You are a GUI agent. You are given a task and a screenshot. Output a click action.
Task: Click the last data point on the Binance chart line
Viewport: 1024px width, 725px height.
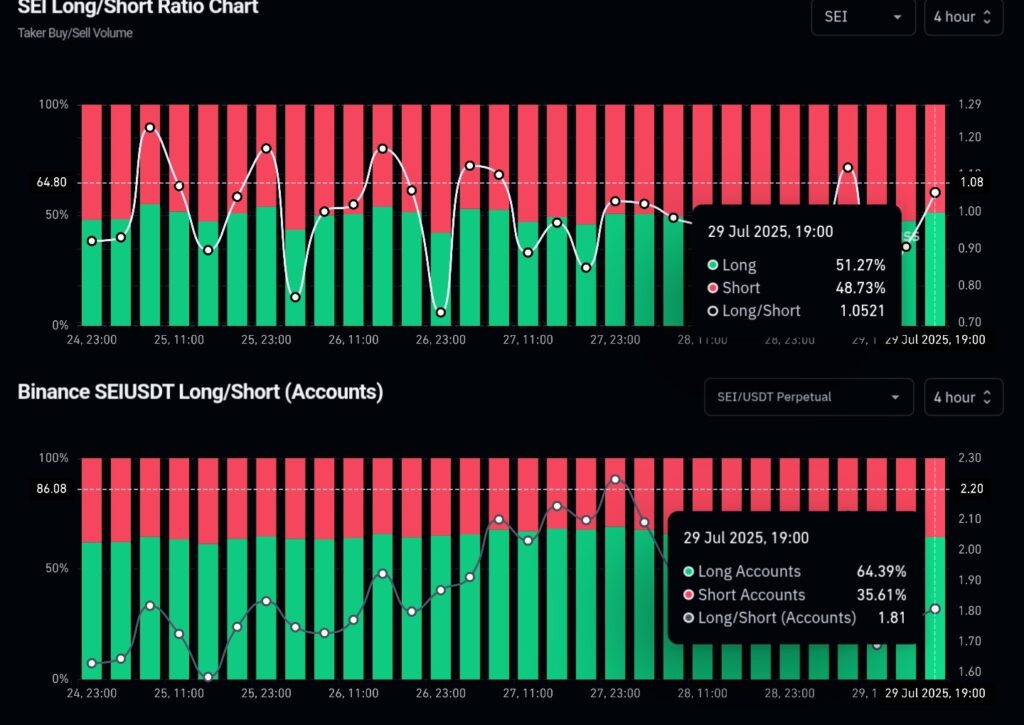[x=935, y=609]
